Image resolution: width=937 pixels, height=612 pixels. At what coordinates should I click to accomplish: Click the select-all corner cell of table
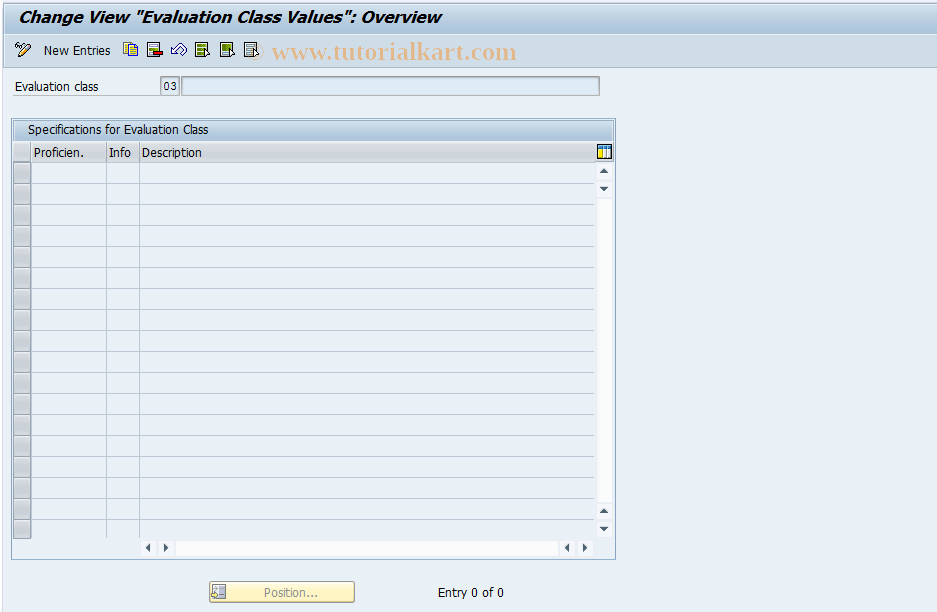click(x=22, y=152)
